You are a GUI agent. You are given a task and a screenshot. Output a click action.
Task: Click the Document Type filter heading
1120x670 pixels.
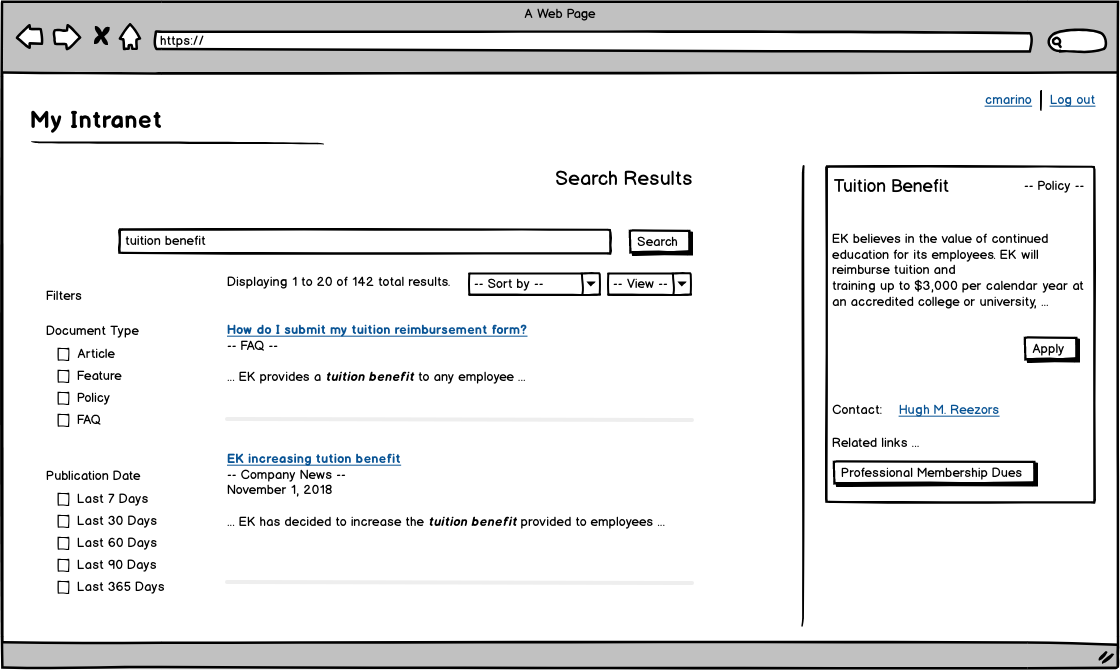tap(92, 331)
